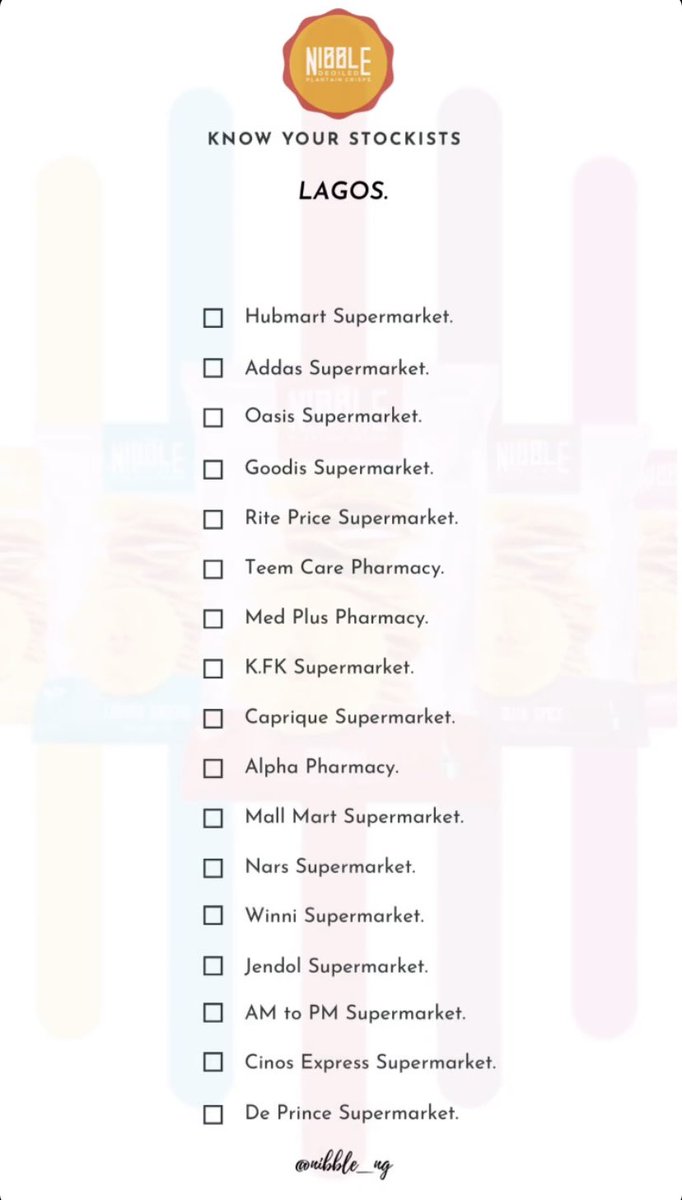The width and height of the screenshot is (682, 1200).
Task: Mark the Jendol Supermarket checkbox
Action: pyautogui.click(x=213, y=966)
